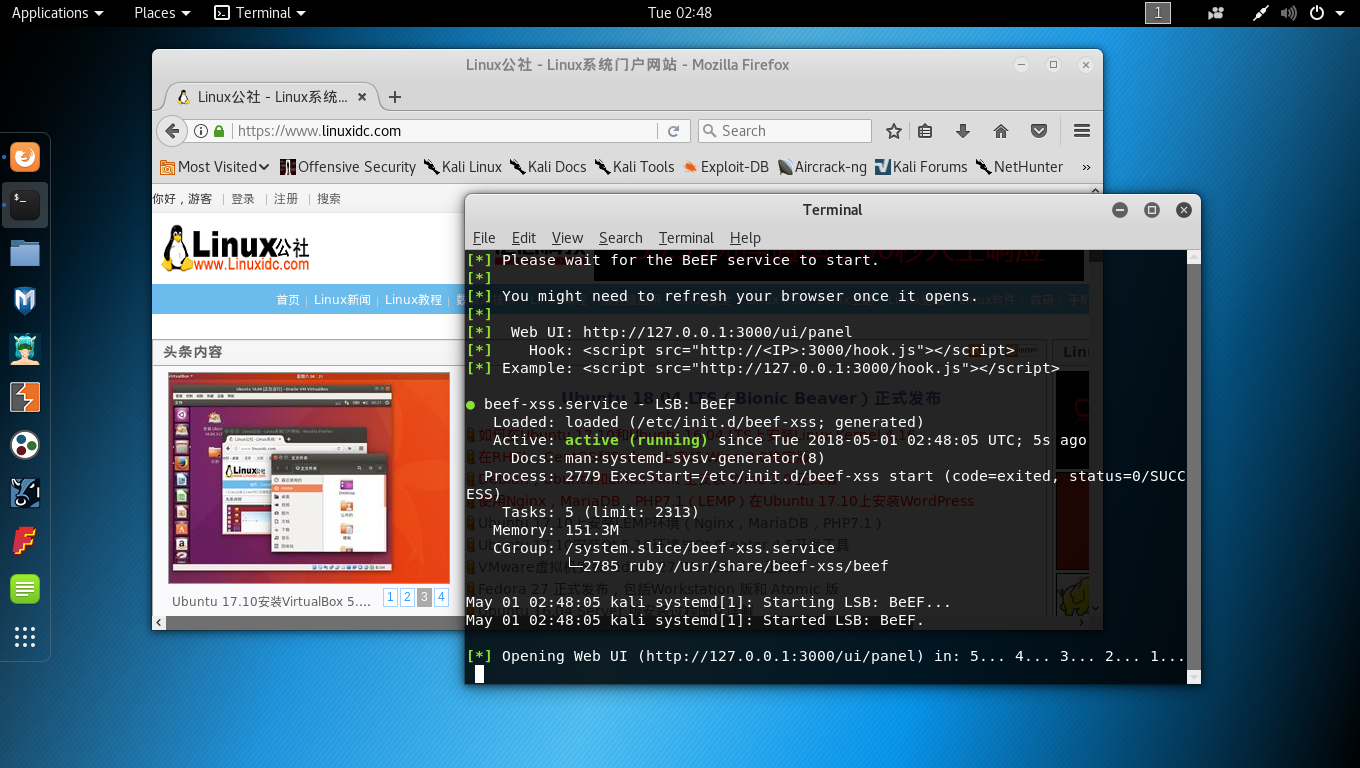Open BeEF XSS framework dock icon
Image resolution: width=1360 pixels, height=768 pixels.
pos(25,493)
